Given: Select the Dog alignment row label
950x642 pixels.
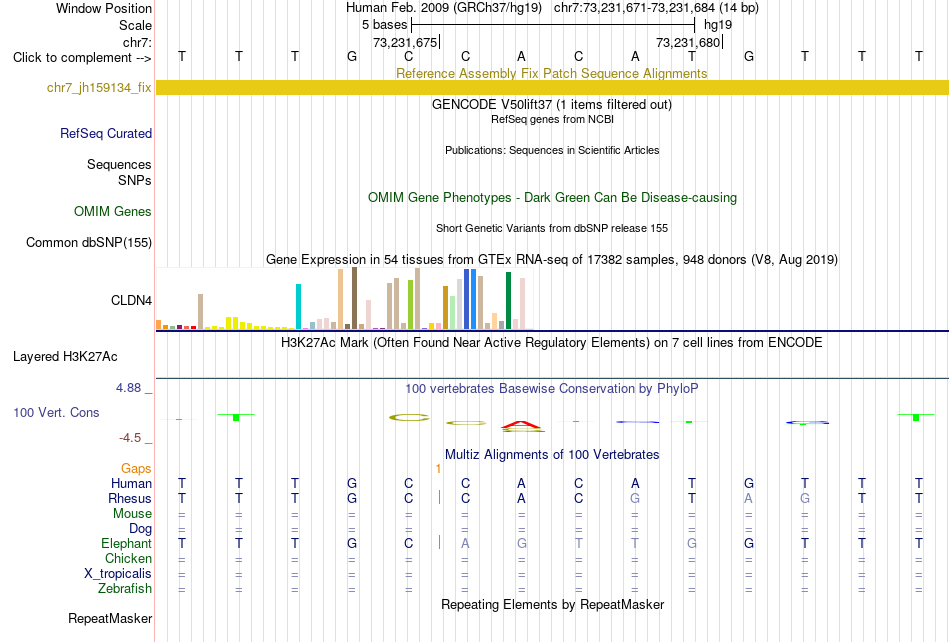Looking at the screenshot, I should point(140,529).
